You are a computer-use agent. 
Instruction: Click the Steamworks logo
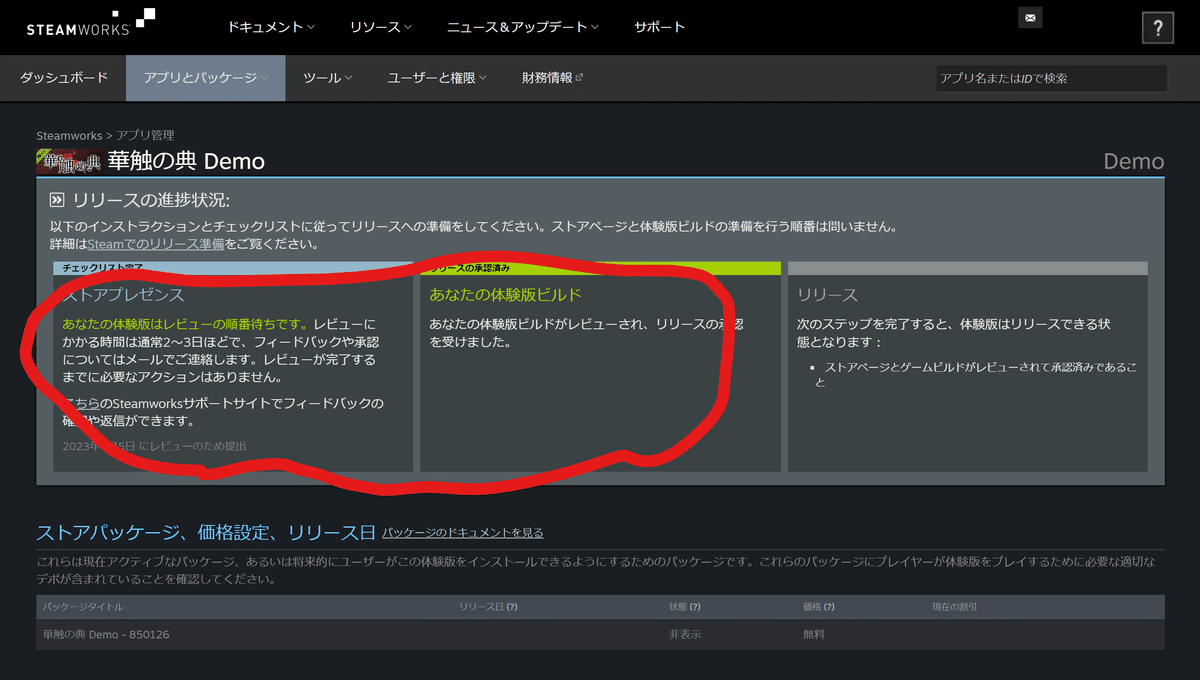point(91,22)
